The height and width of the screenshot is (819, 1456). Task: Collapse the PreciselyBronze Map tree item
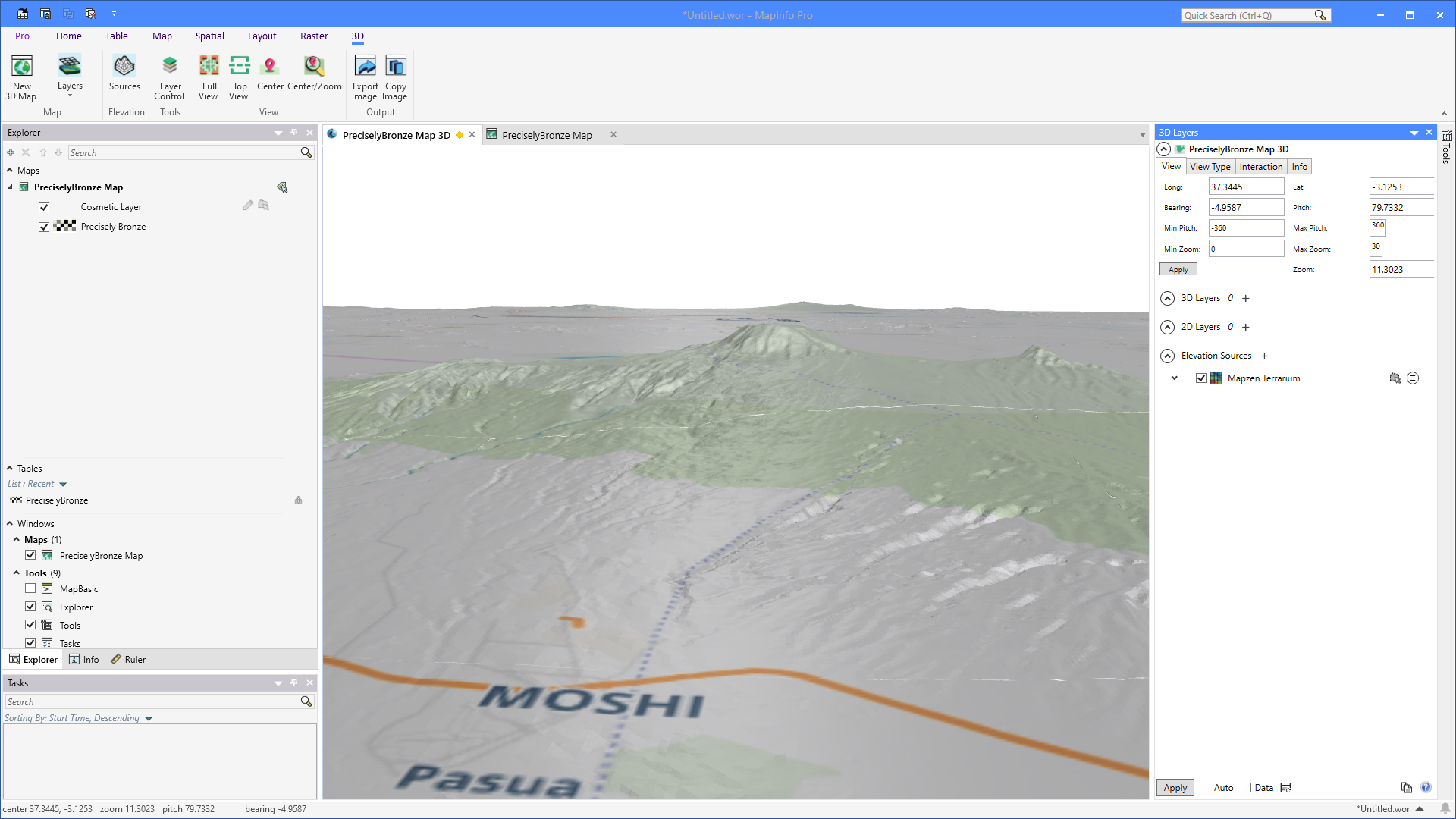[10, 187]
